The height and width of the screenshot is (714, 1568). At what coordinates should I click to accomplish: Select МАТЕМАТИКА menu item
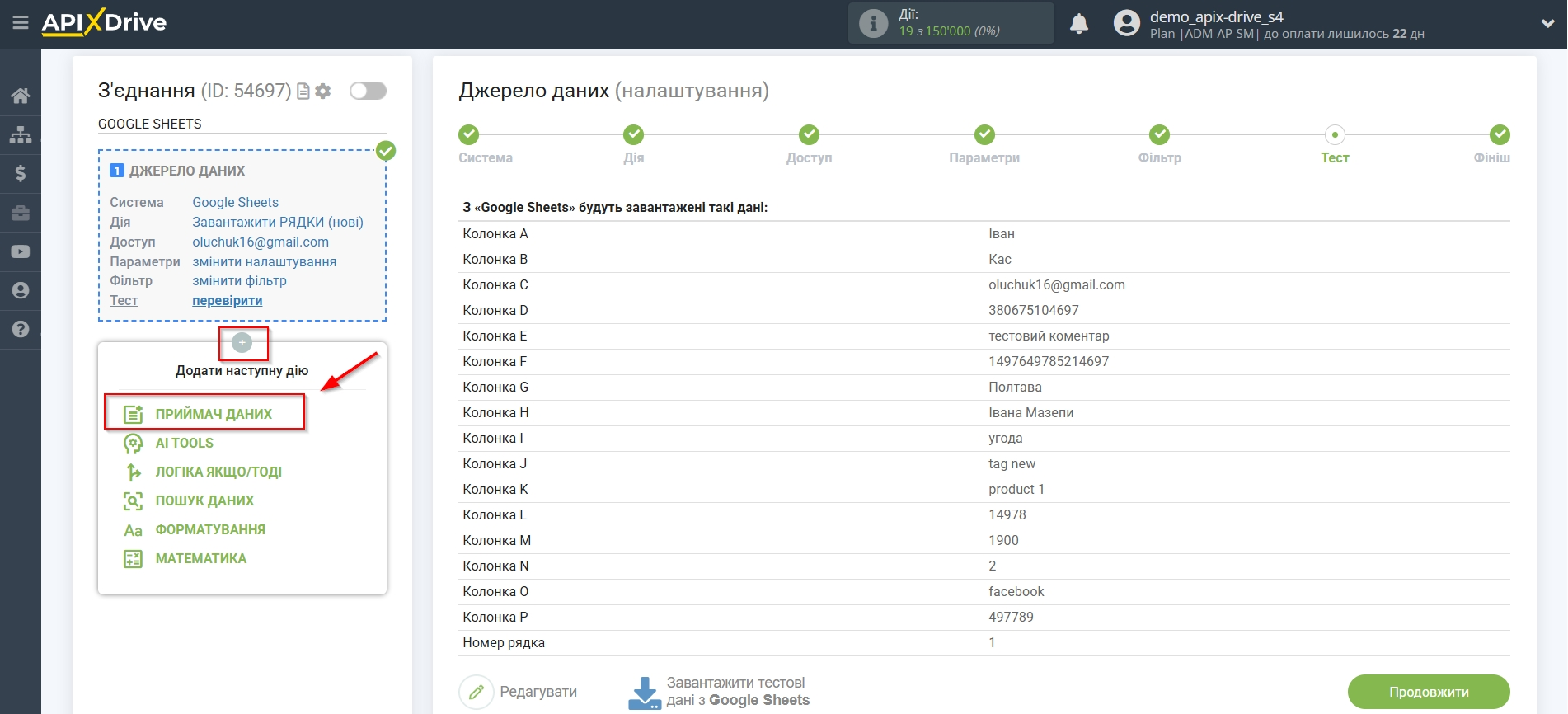coord(201,558)
